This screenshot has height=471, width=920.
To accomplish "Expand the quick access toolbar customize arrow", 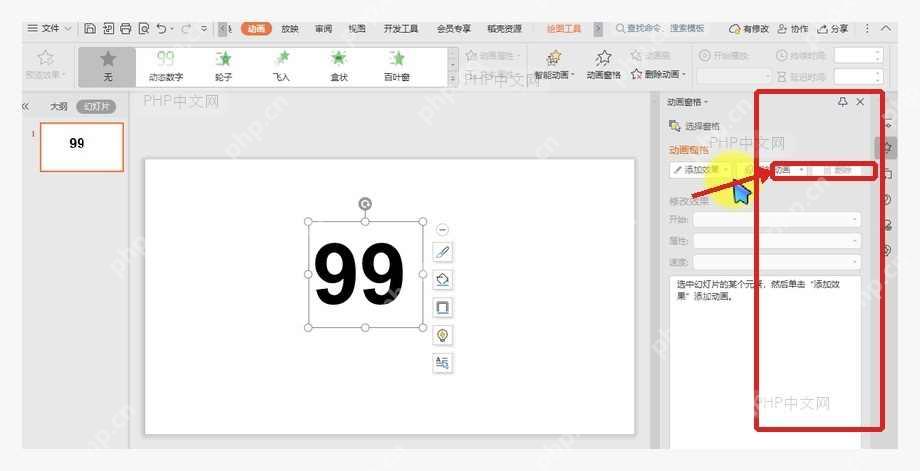I will pos(204,28).
